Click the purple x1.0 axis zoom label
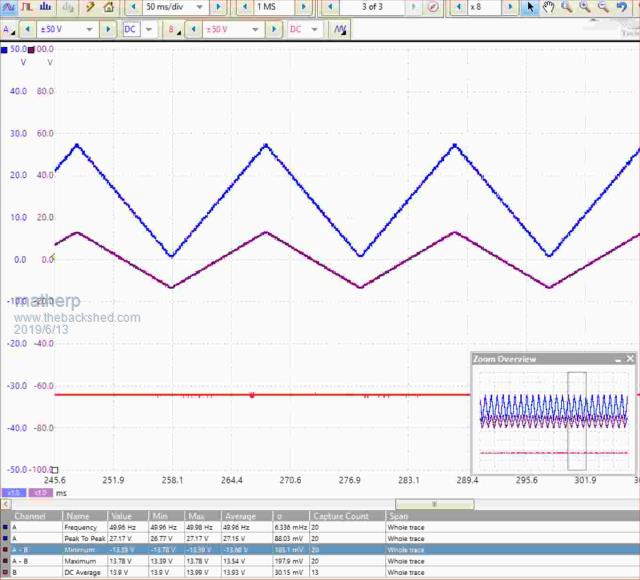The width and height of the screenshot is (640, 580). pyautogui.click(x=40, y=493)
